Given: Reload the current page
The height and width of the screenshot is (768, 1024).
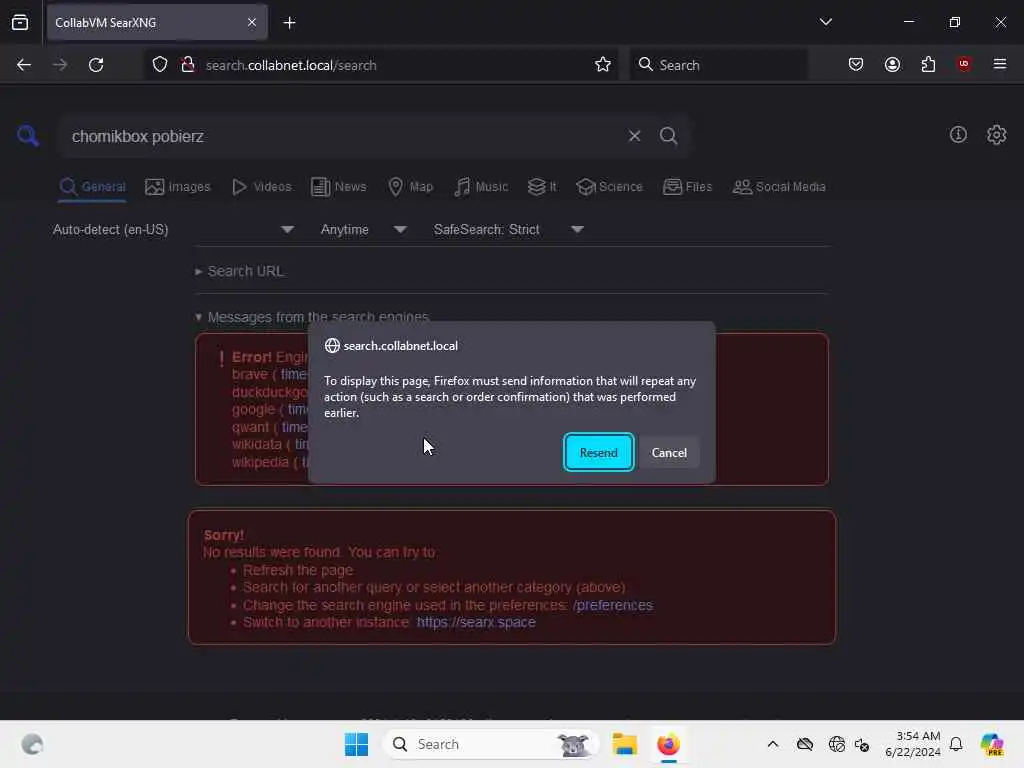Looking at the screenshot, I should [x=96, y=65].
